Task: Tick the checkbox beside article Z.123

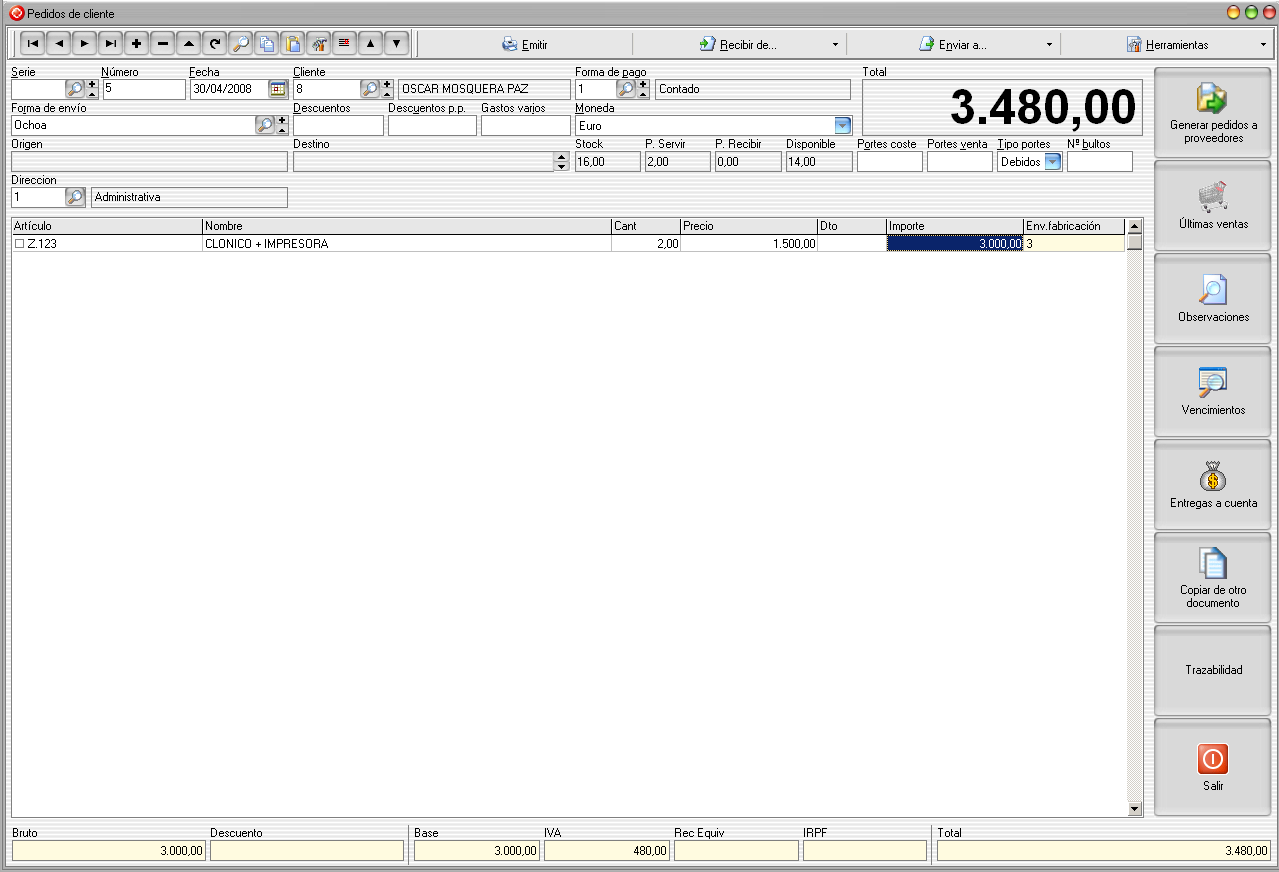Action: click(x=19, y=244)
